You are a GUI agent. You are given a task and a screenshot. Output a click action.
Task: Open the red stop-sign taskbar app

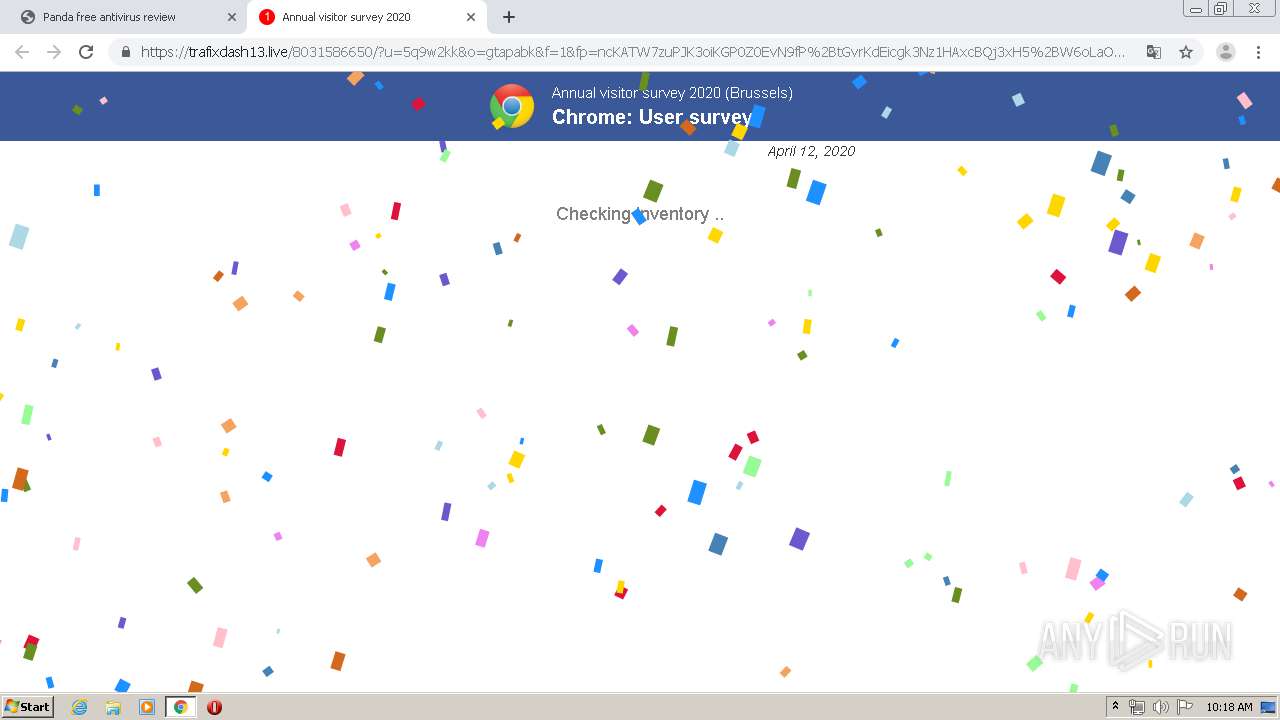[214, 707]
